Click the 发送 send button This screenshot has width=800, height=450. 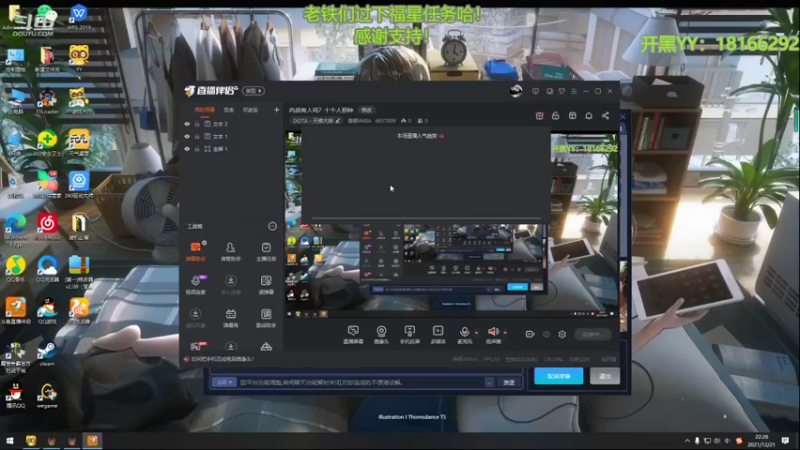coord(509,382)
